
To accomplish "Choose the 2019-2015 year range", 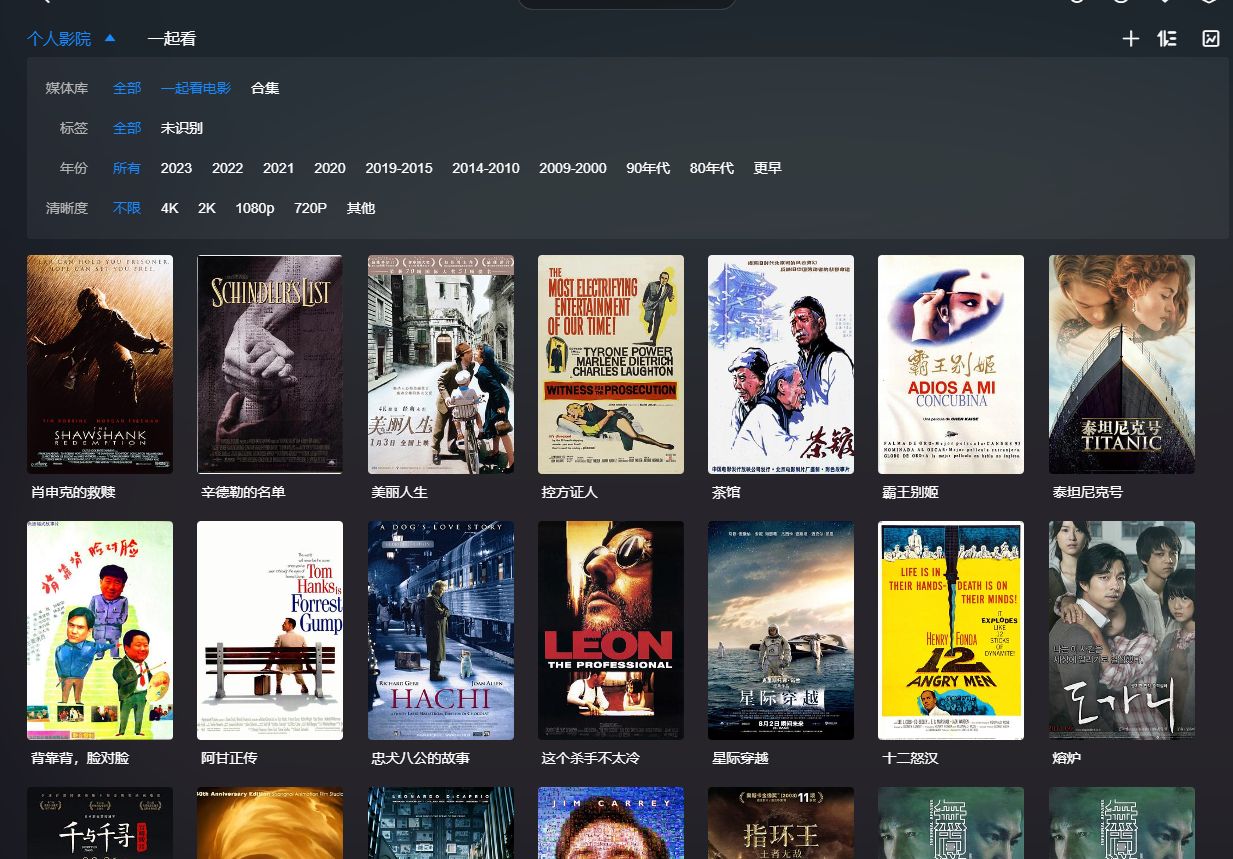I will tap(399, 168).
